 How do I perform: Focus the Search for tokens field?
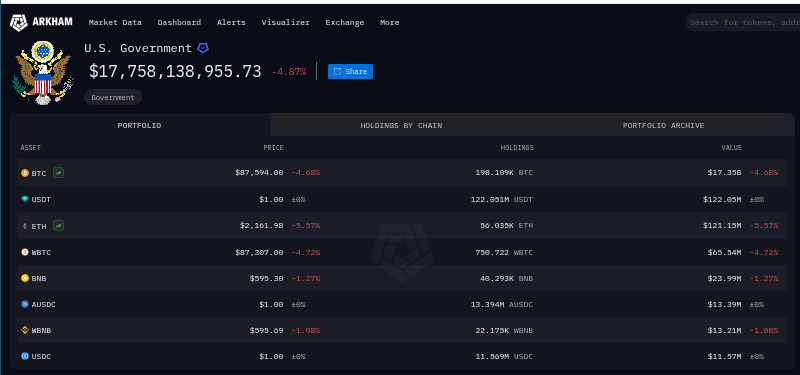click(x=743, y=22)
